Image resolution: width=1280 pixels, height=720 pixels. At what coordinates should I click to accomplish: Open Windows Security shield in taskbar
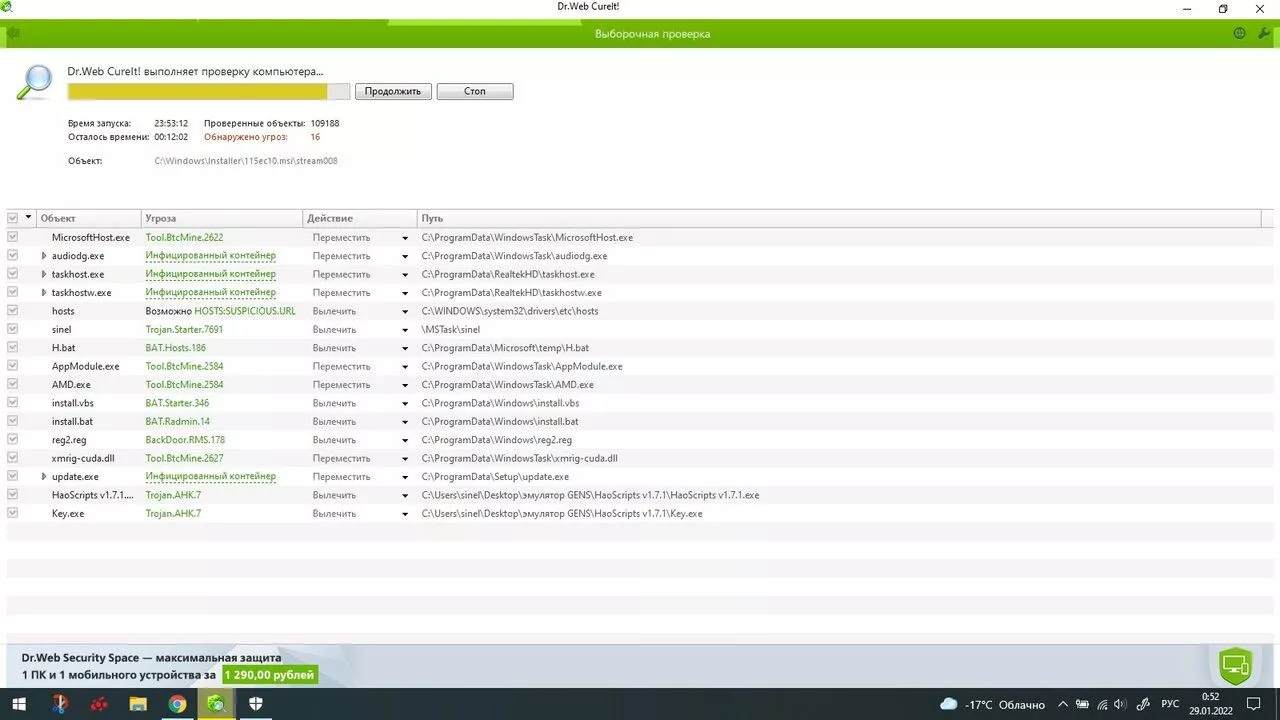tap(256, 704)
